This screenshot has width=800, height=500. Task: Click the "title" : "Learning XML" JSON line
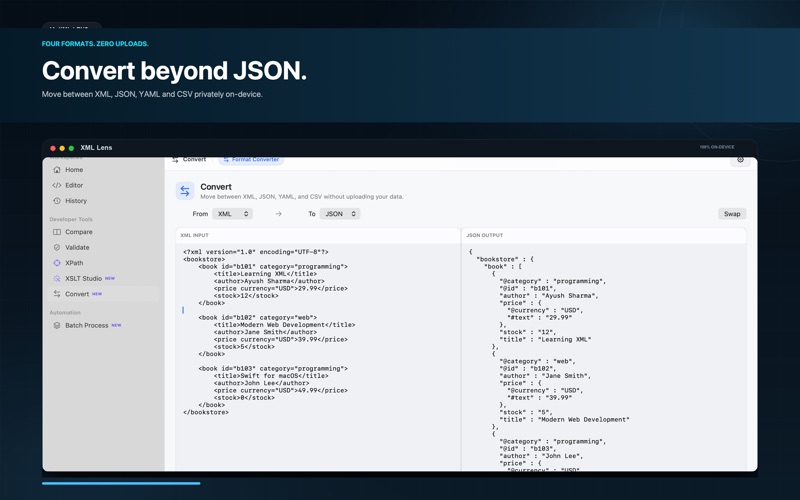545,339
